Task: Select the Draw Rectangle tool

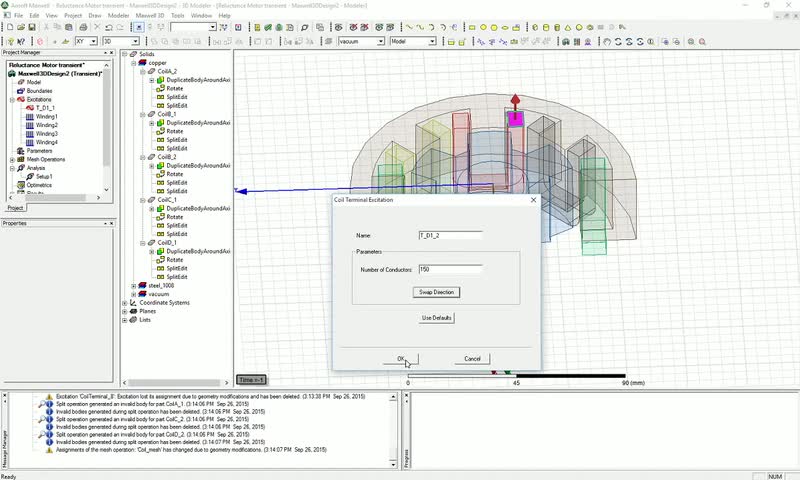Action: click(472, 27)
